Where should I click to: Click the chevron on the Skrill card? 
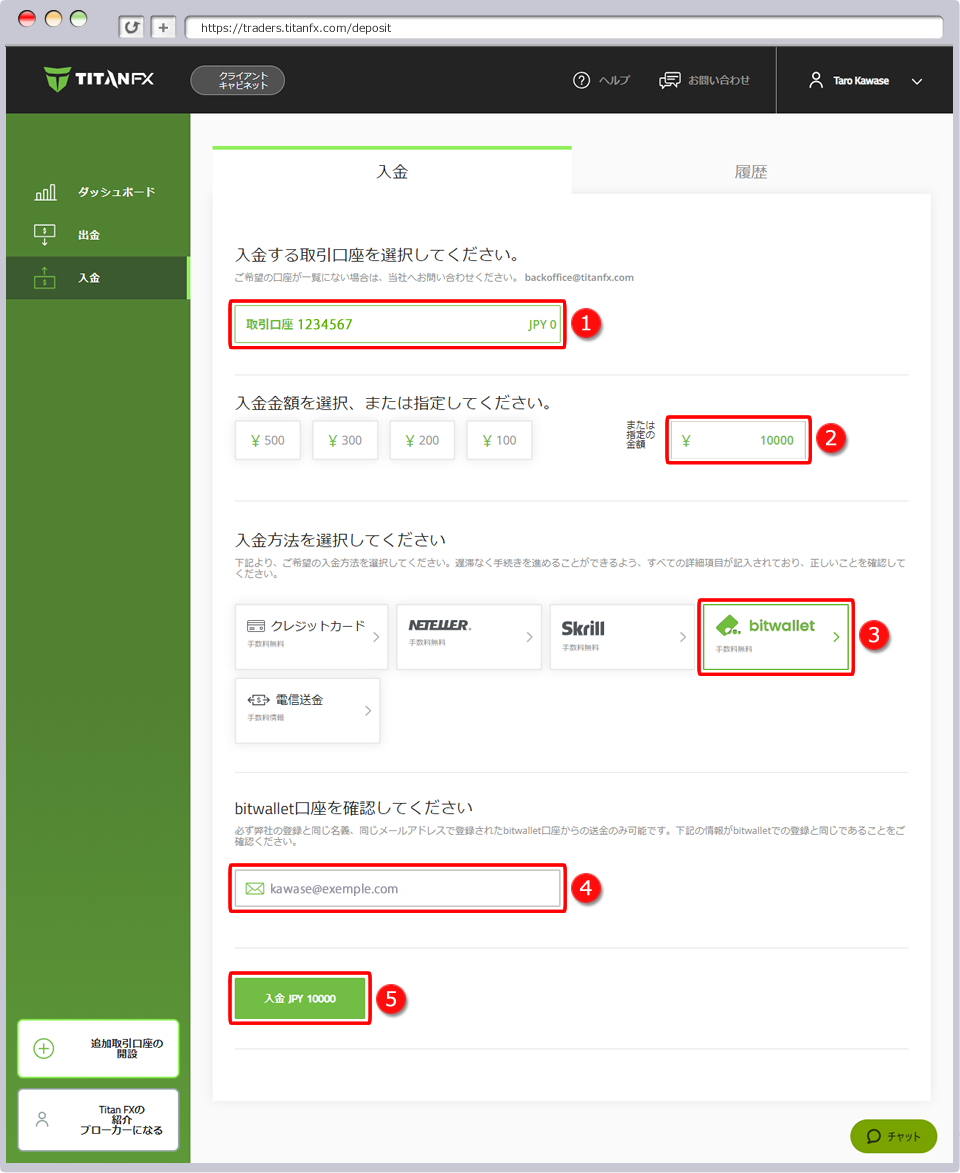682,637
